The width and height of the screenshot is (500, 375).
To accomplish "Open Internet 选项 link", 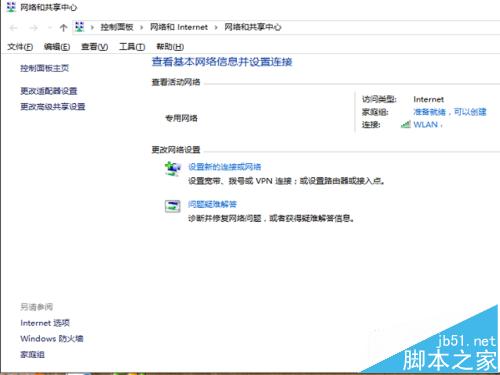I will click(x=45, y=323).
